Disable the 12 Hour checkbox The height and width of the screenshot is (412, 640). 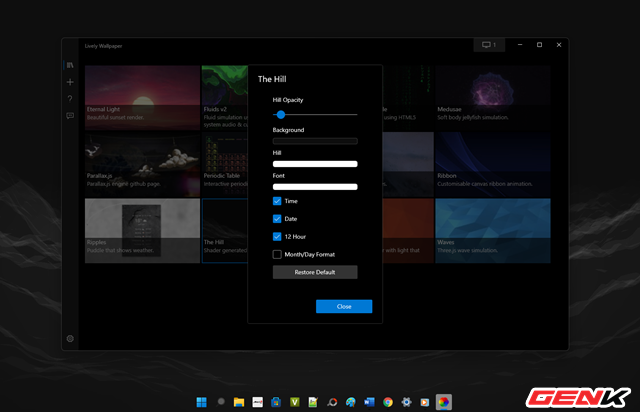coord(277,237)
